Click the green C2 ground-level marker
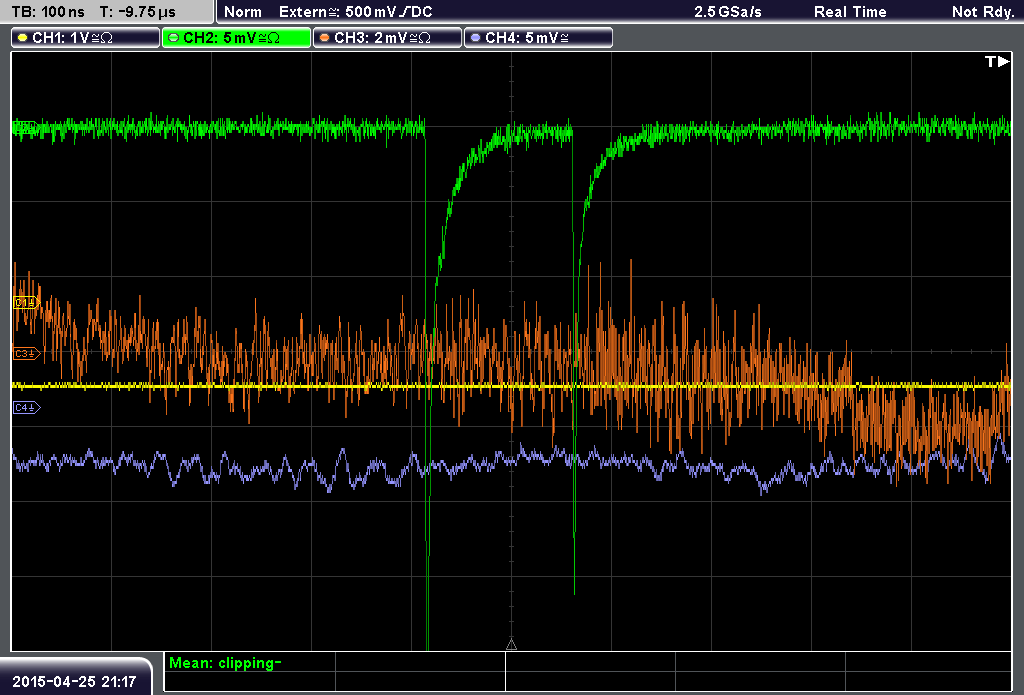Viewport: 1024px width, 695px height. (25, 127)
